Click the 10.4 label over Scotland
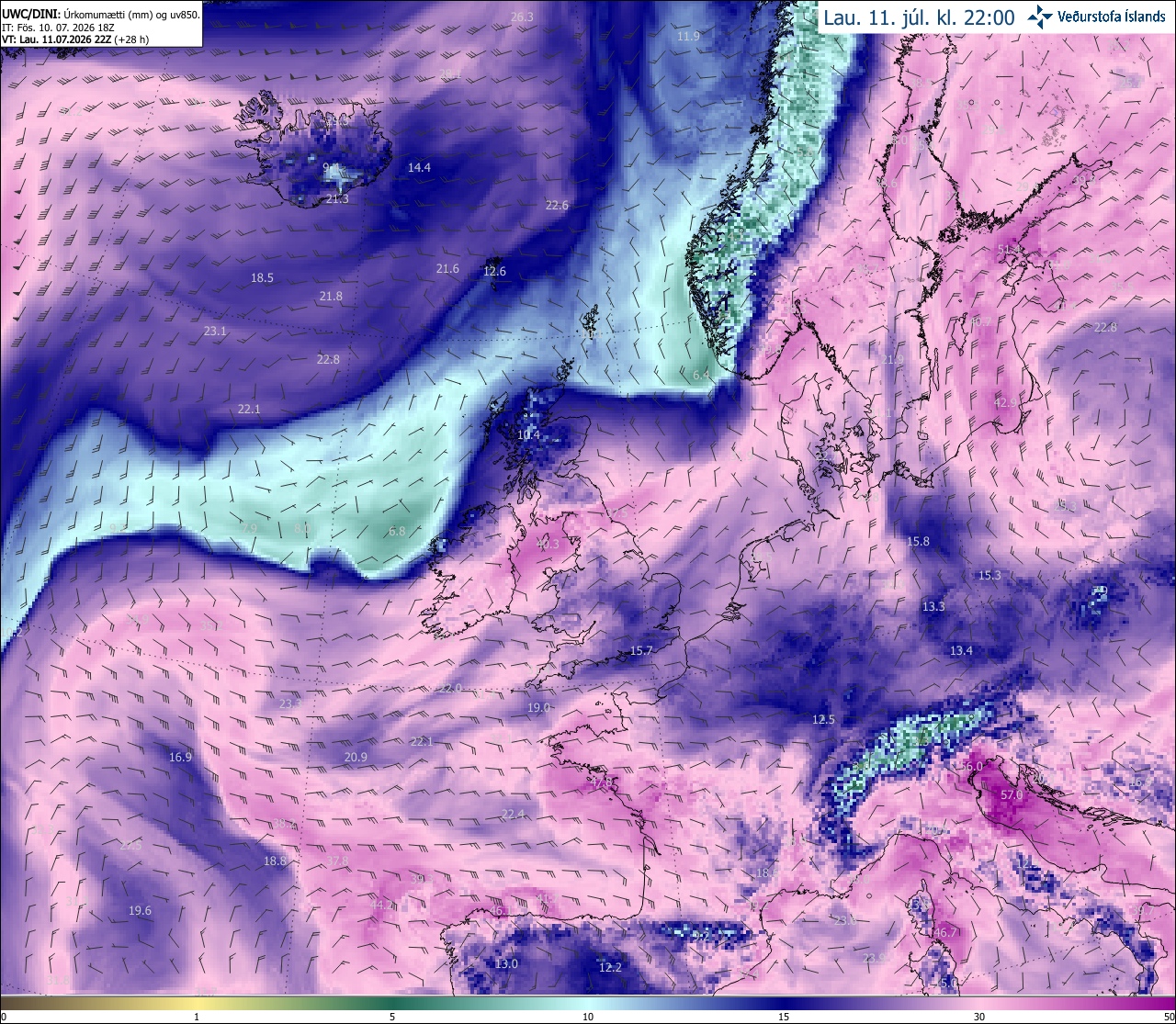The height and width of the screenshot is (1024, 1176). pyautogui.click(x=528, y=434)
